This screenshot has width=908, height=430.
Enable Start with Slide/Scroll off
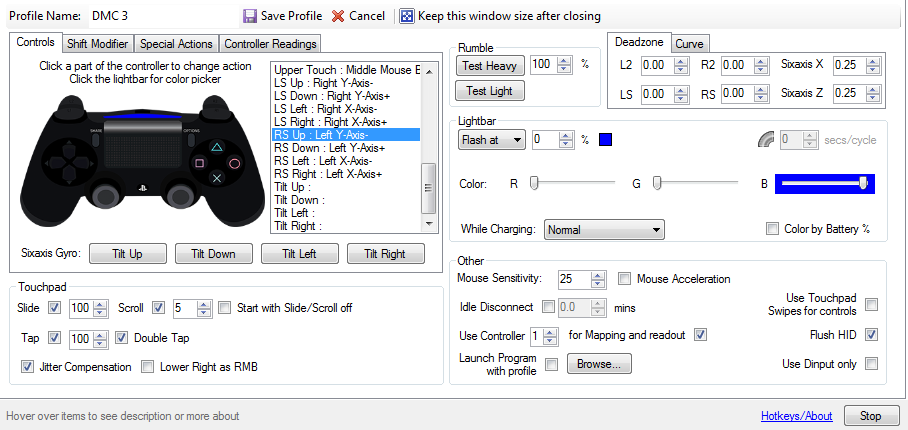coord(225,308)
